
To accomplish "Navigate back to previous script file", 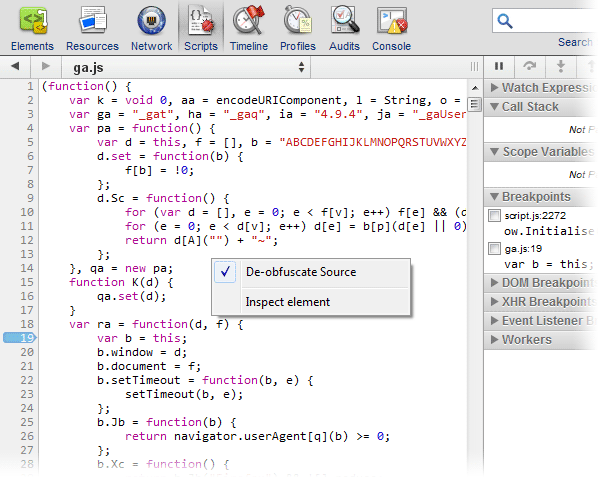I will [x=15, y=66].
